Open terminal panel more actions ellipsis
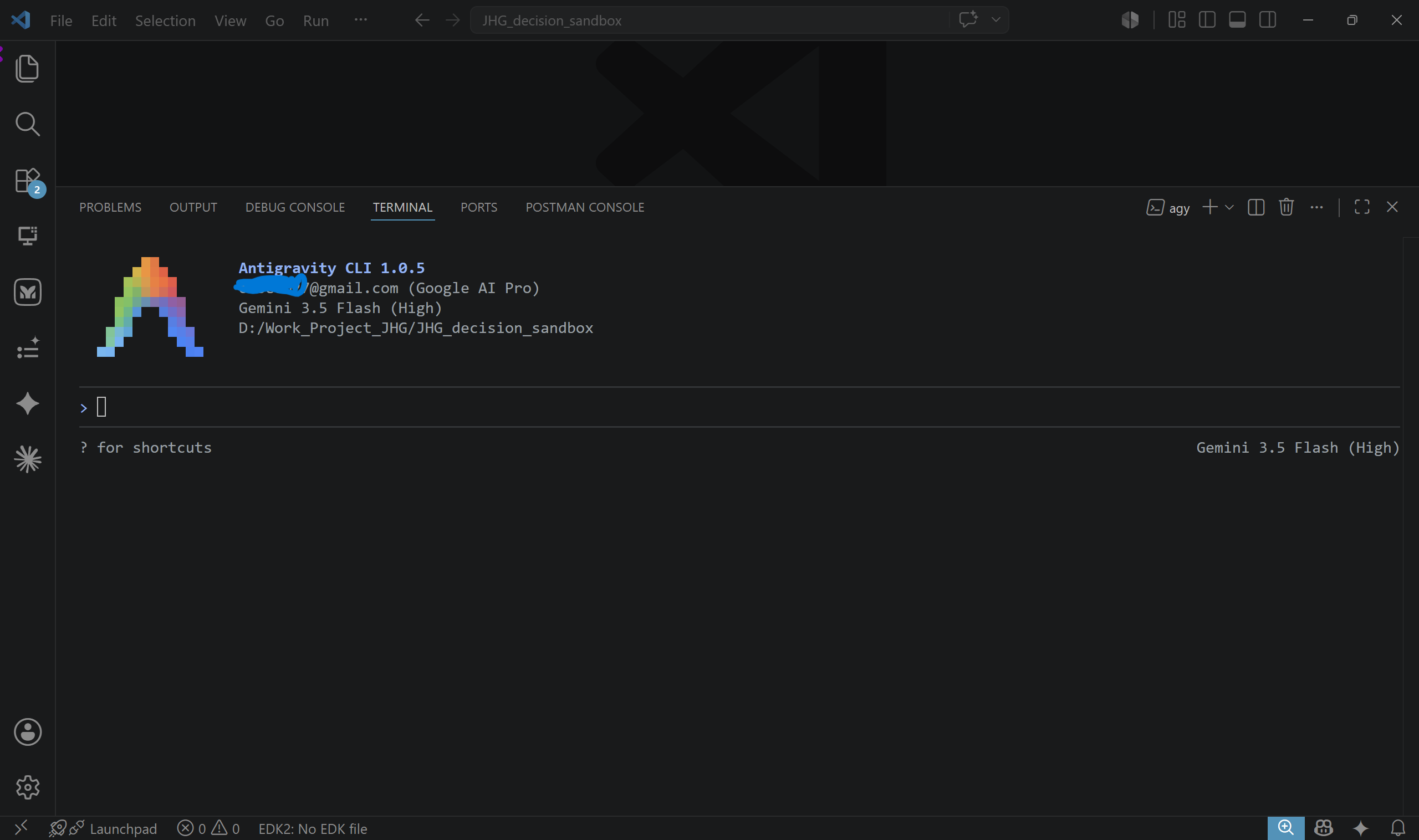The height and width of the screenshot is (840, 1419). [1316, 207]
